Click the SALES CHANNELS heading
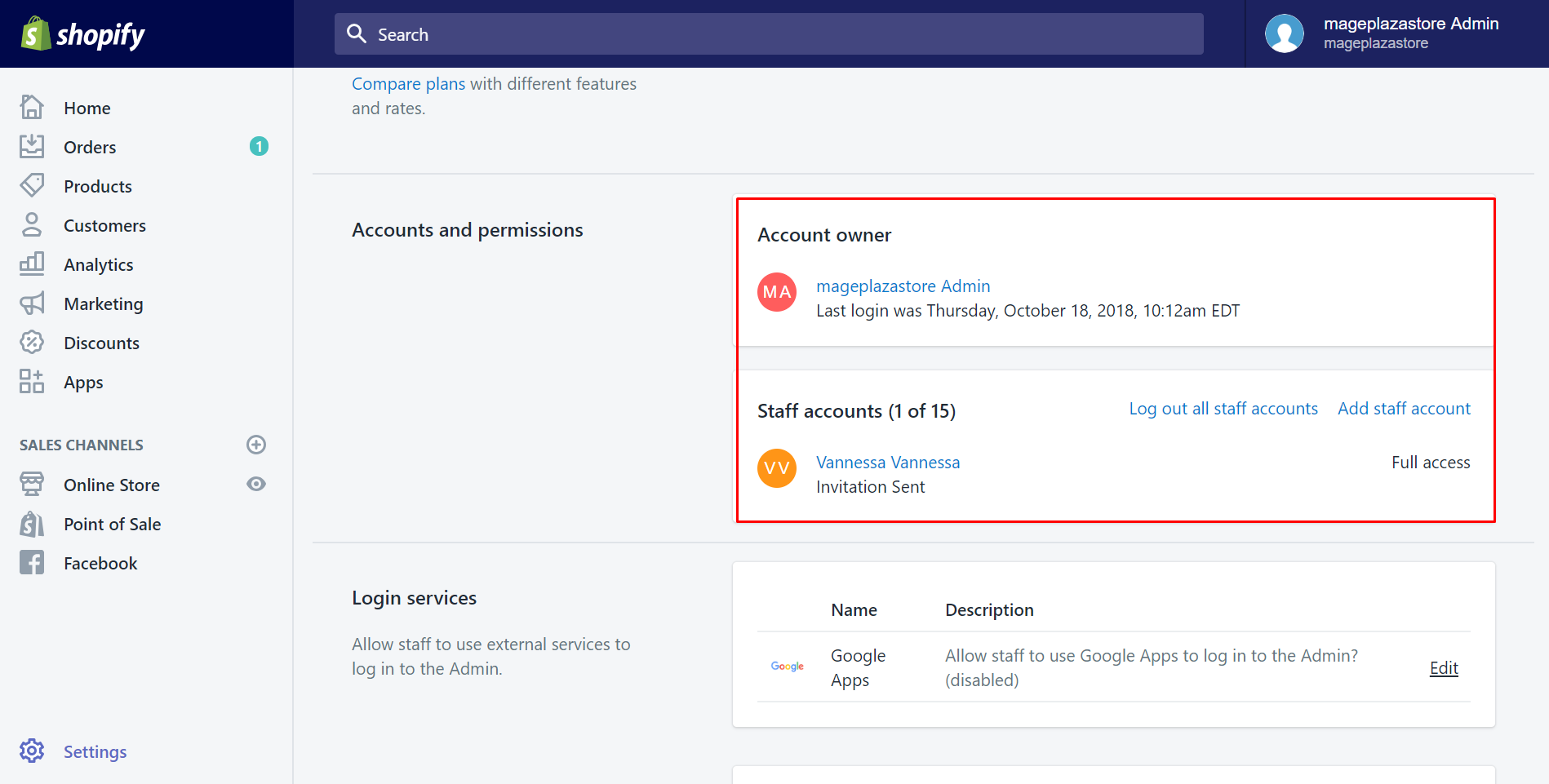Viewport: 1549px width, 784px height. [x=82, y=445]
